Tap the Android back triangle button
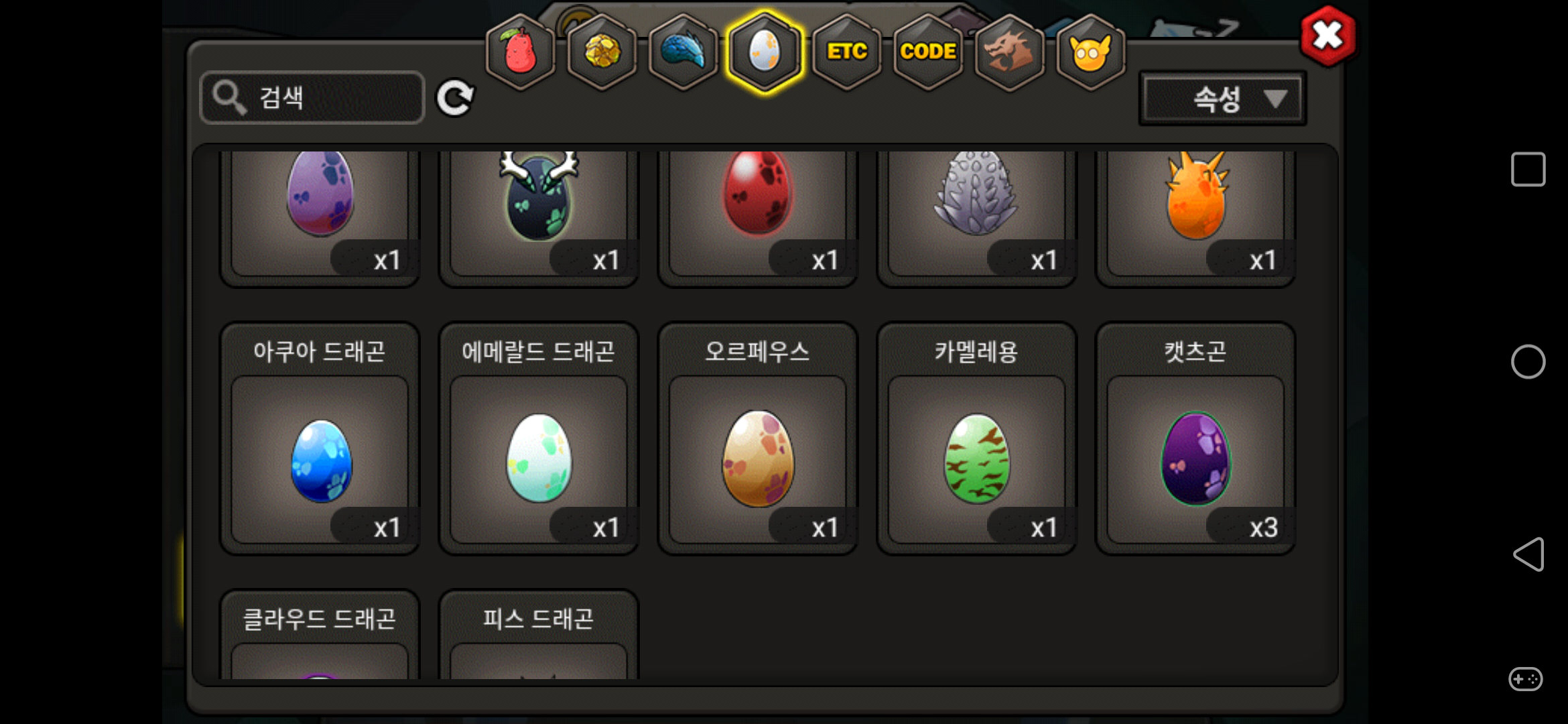 [x=1528, y=554]
